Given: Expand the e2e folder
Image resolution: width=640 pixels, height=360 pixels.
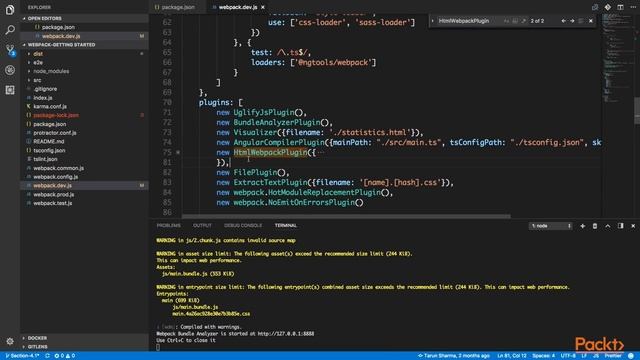Looking at the screenshot, I should coord(84,62).
